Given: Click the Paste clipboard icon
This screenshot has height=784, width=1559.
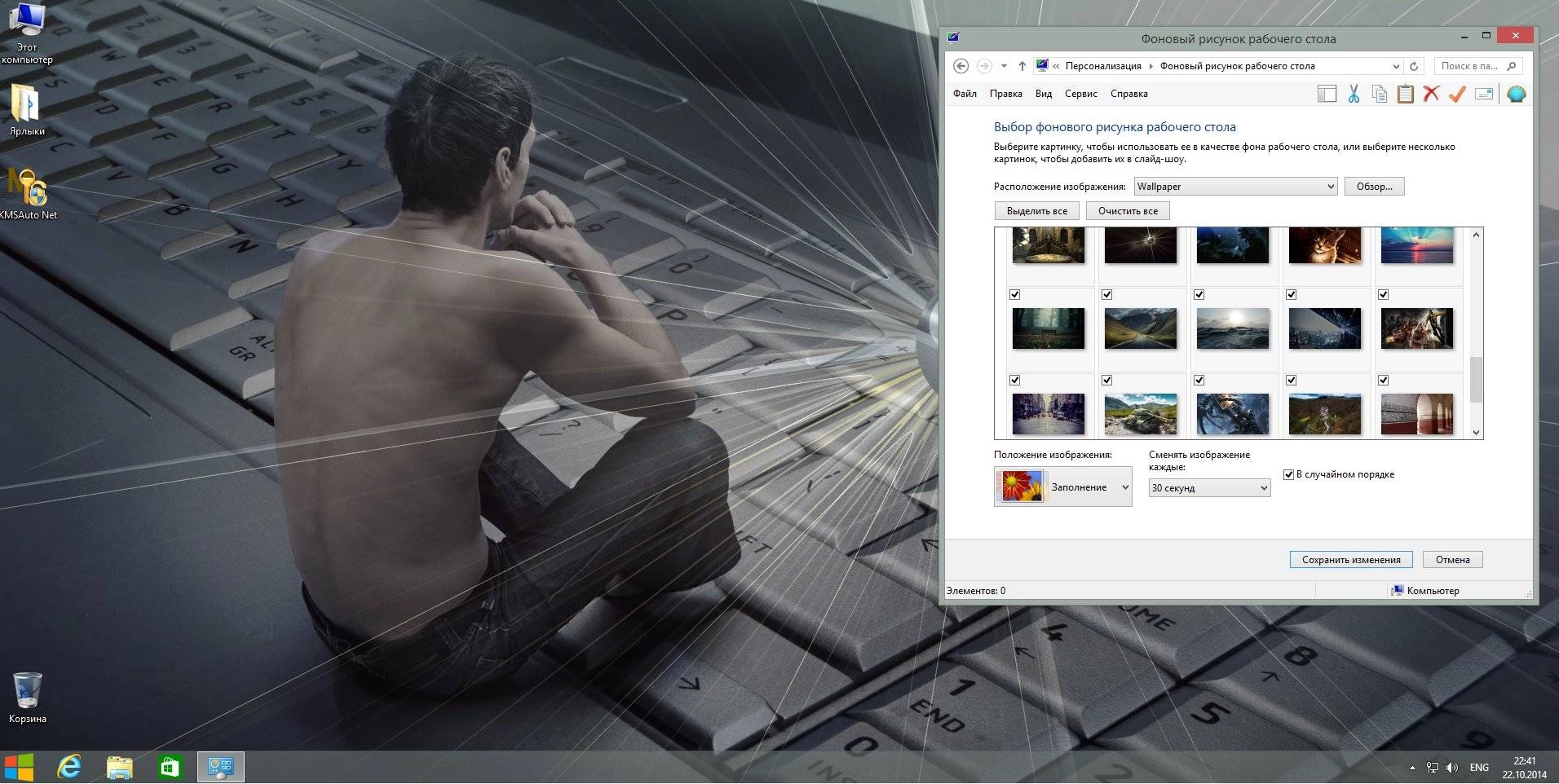Looking at the screenshot, I should point(1406,94).
